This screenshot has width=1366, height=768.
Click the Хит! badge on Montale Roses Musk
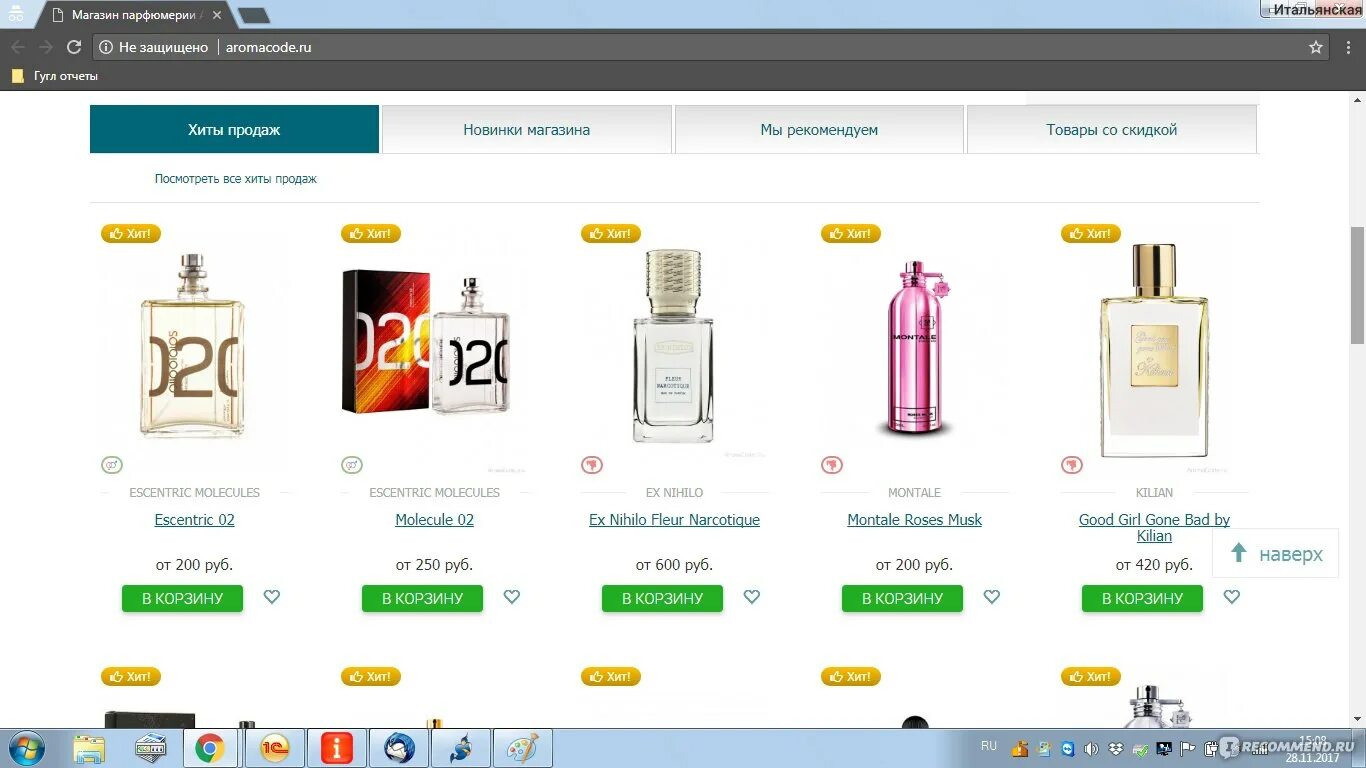pyautogui.click(x=851, y=233)
